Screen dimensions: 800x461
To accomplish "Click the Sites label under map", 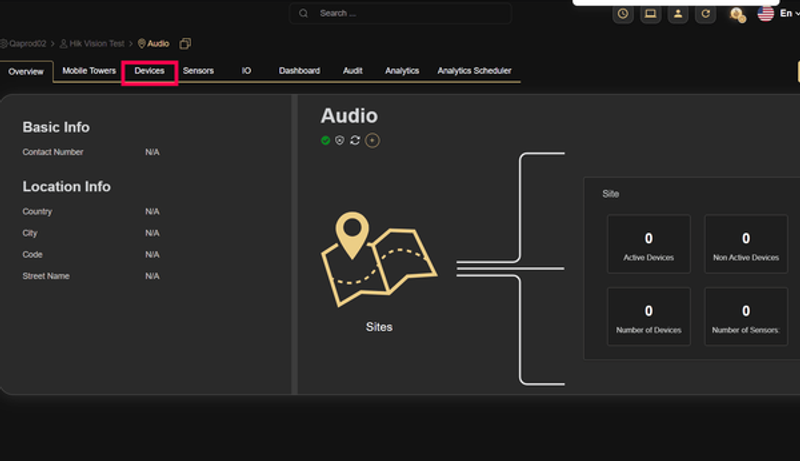I will (379, 327).
